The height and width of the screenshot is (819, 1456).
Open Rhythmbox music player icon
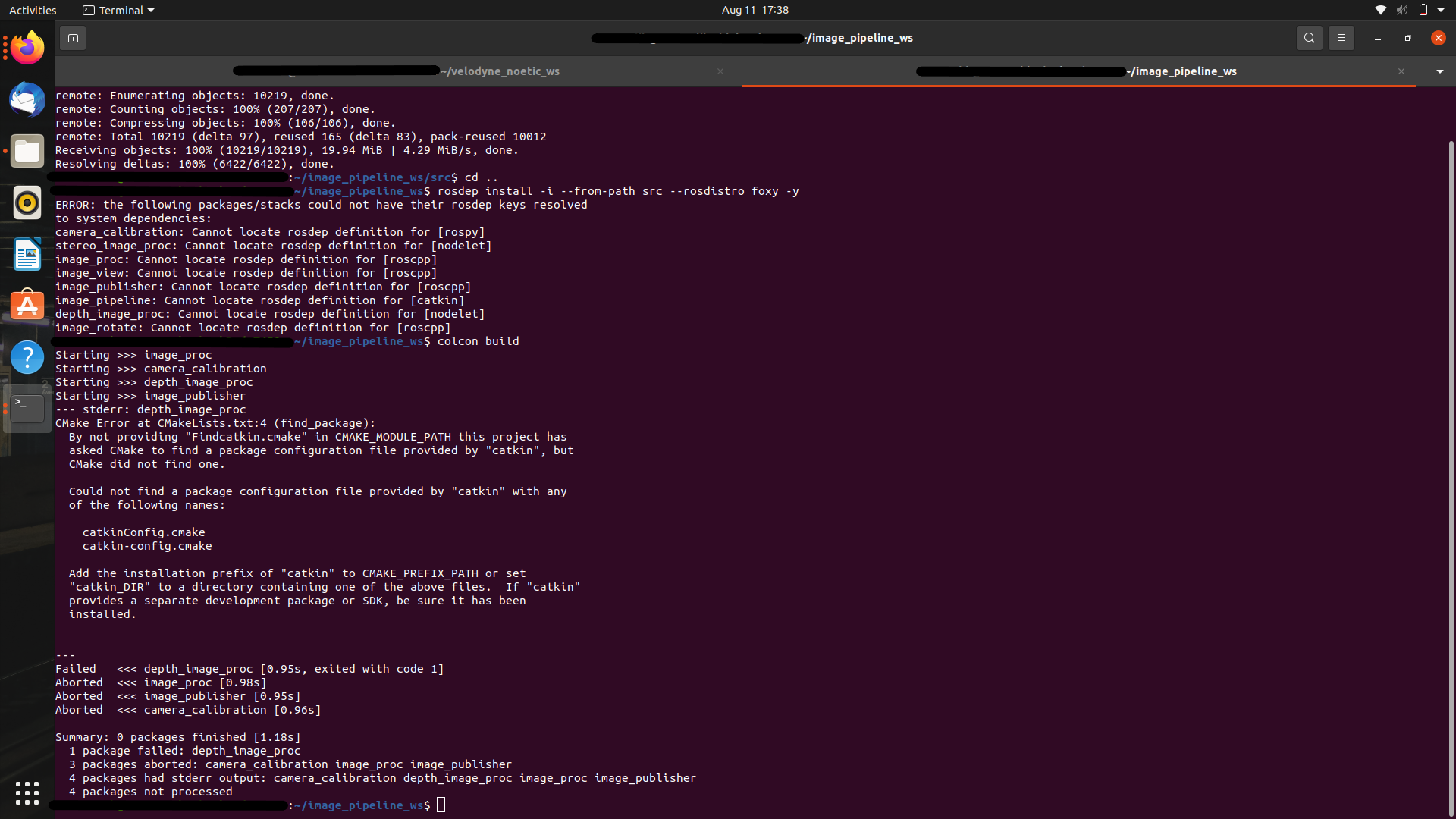[27, 202]
